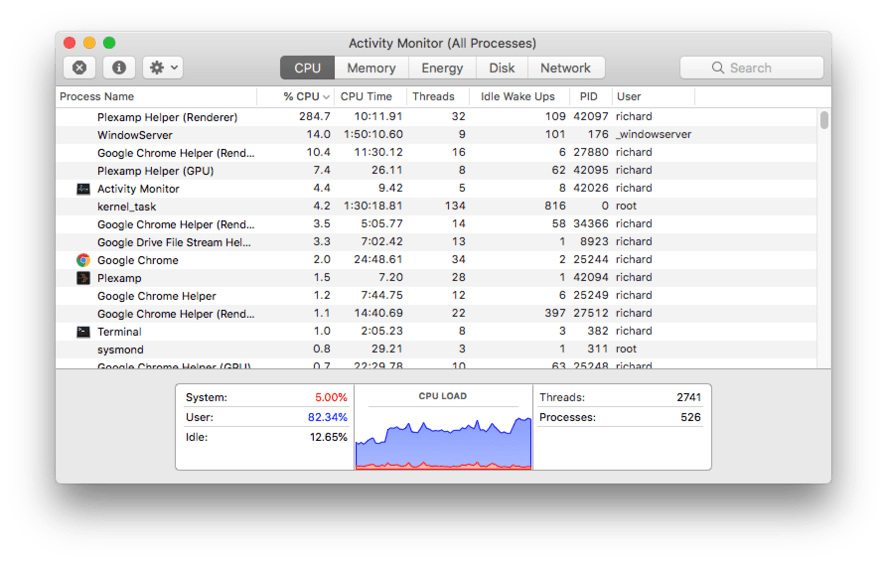The width and height of the screenshot is (887, 563).
Task: Select Plexamp Helper (GPU) process
Action: [x=436, y=170]
